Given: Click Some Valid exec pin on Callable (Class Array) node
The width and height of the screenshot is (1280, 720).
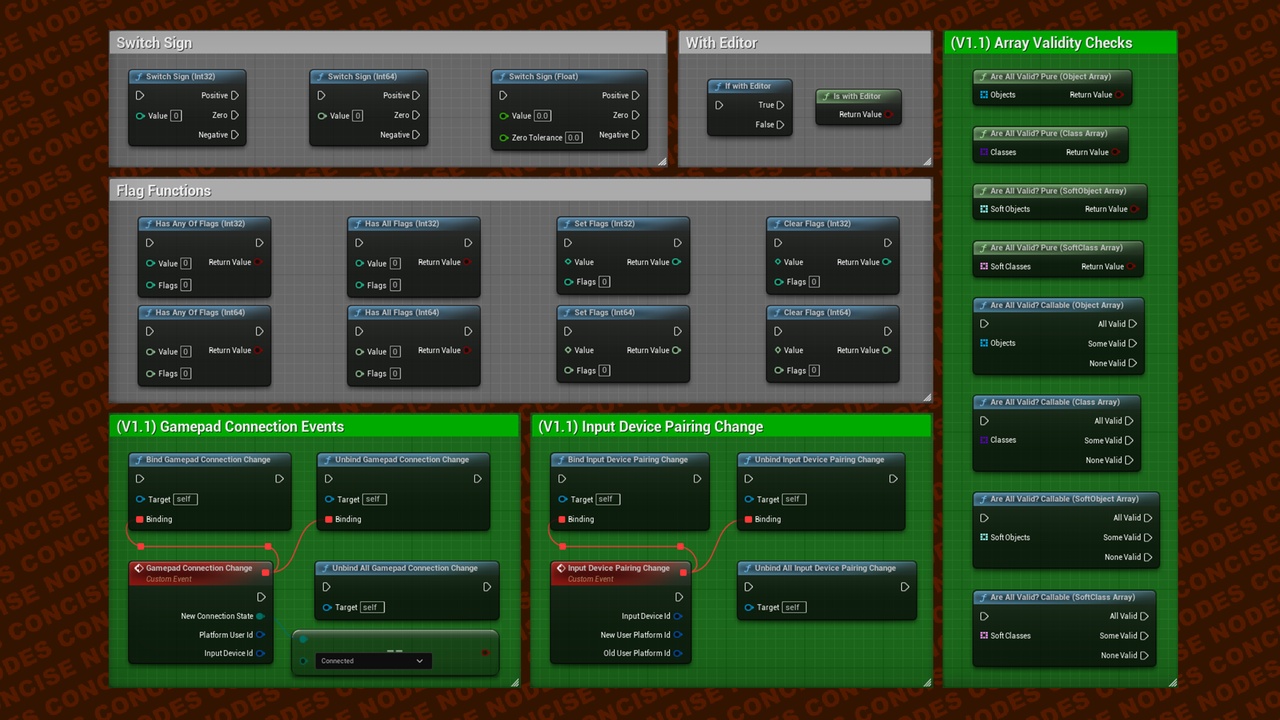Looking at the screenshot, I should point(1130,441).
